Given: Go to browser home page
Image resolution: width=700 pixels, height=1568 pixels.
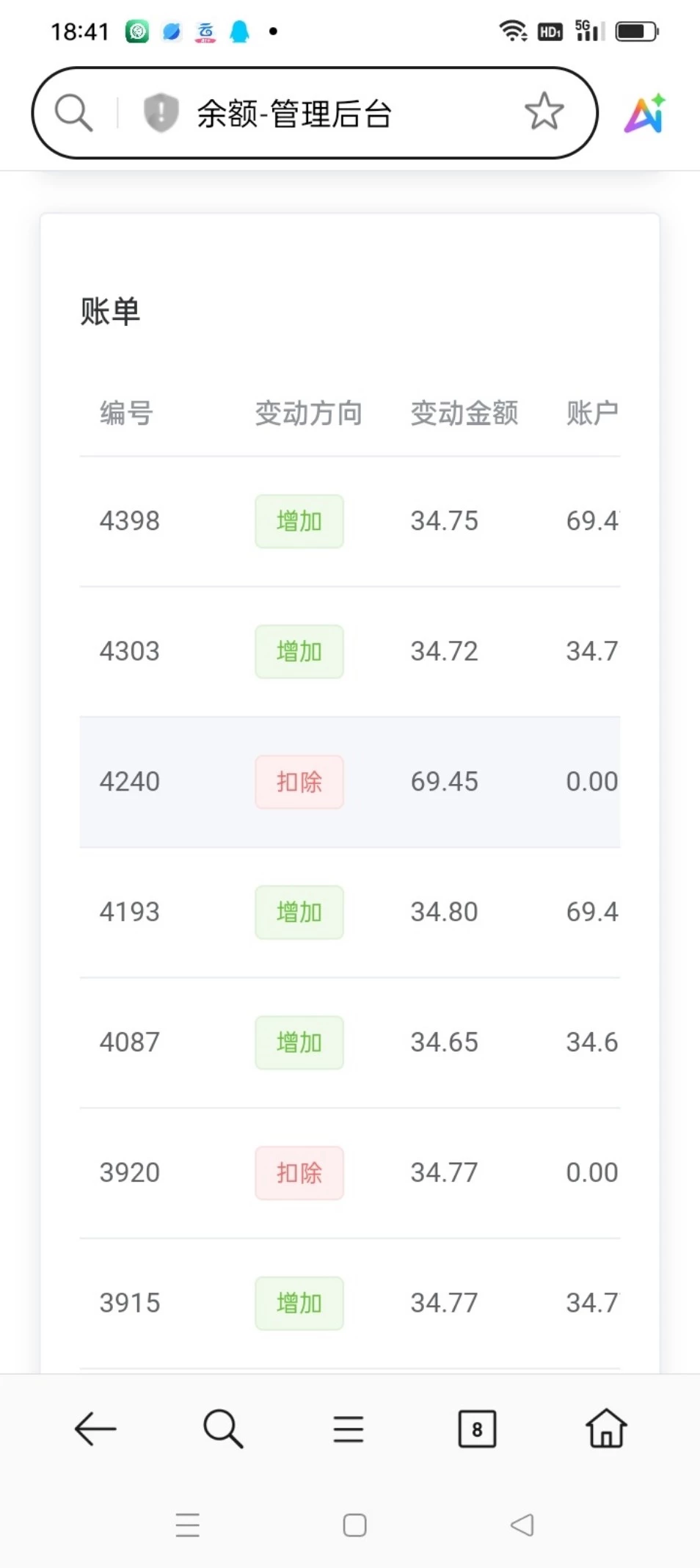Looking at the screenshot, I should 606,1429.
